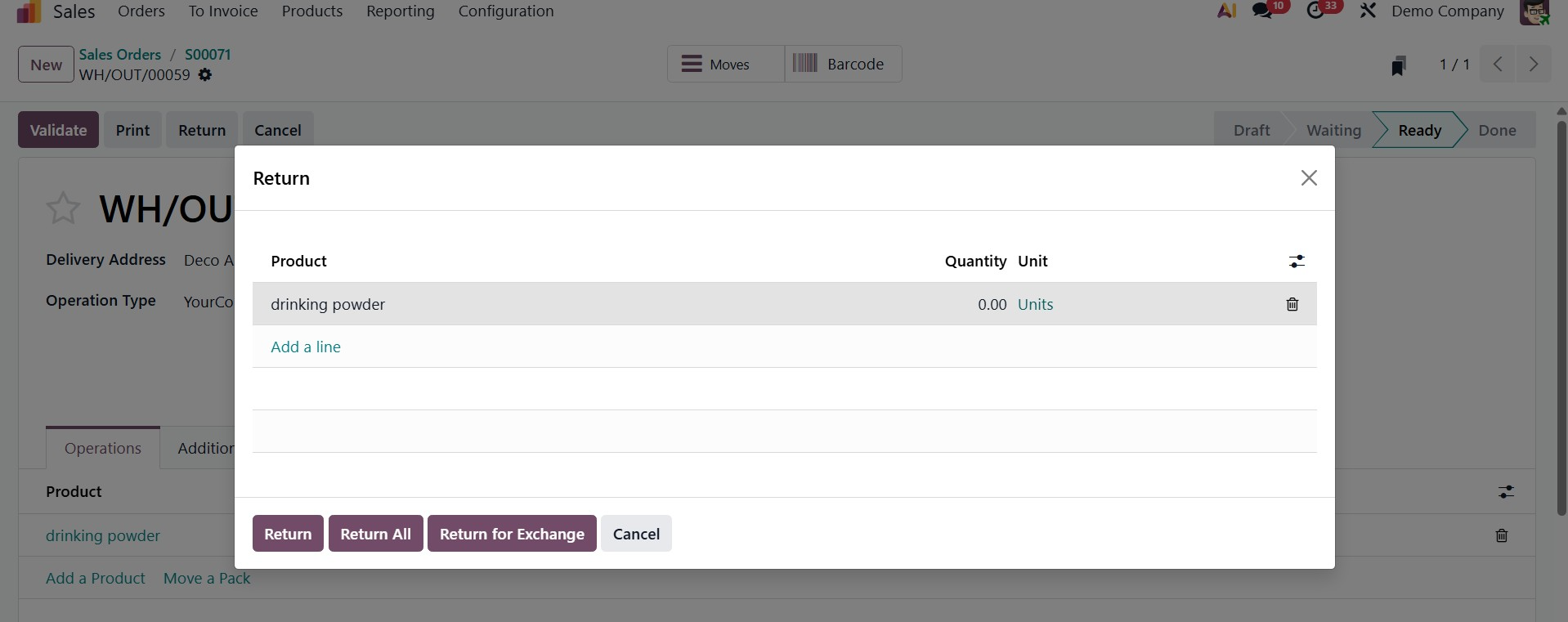Open the AI assistant icon
1568x622 pixels.
1226,11
